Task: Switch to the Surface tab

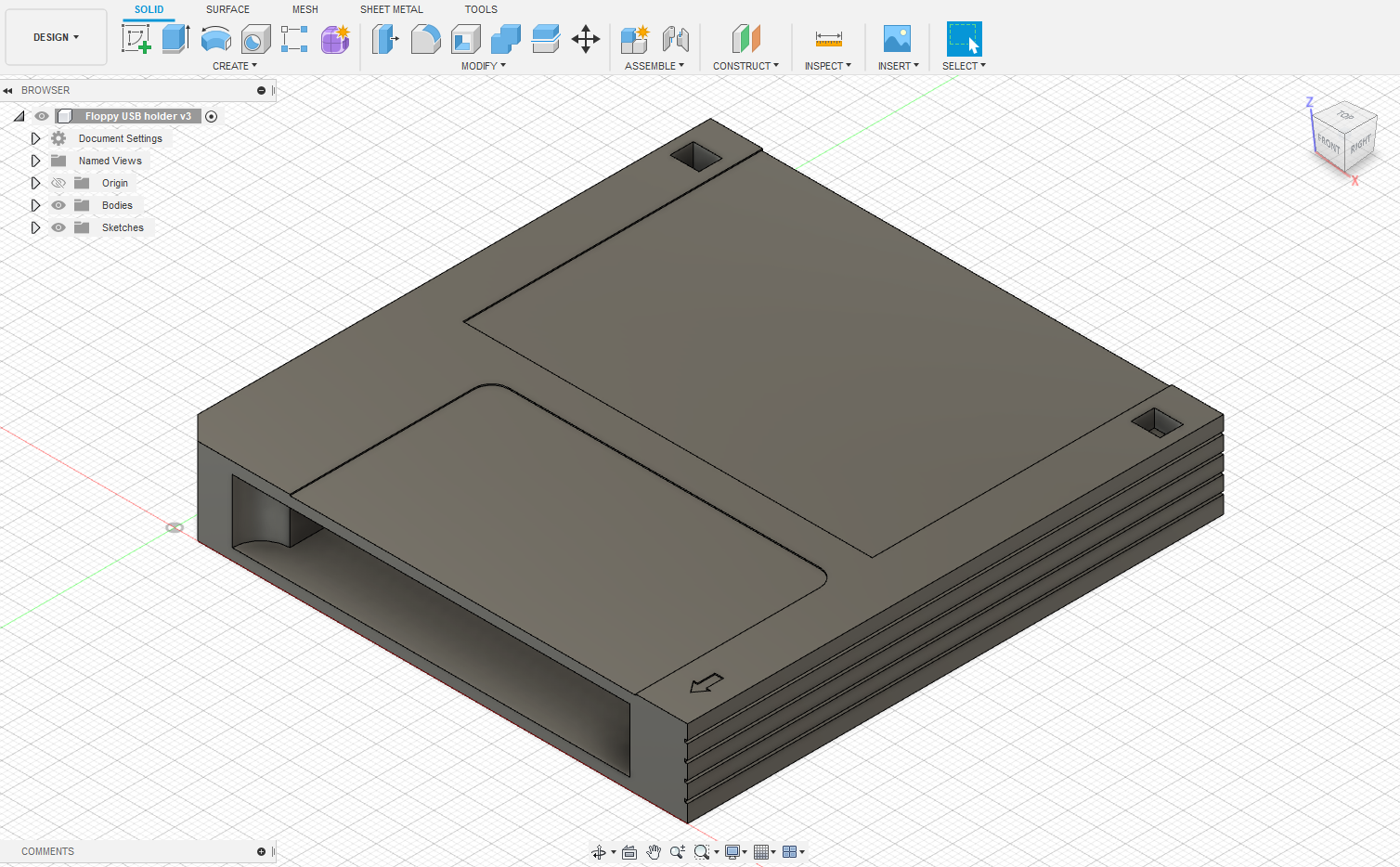Action: click(227, 9)
